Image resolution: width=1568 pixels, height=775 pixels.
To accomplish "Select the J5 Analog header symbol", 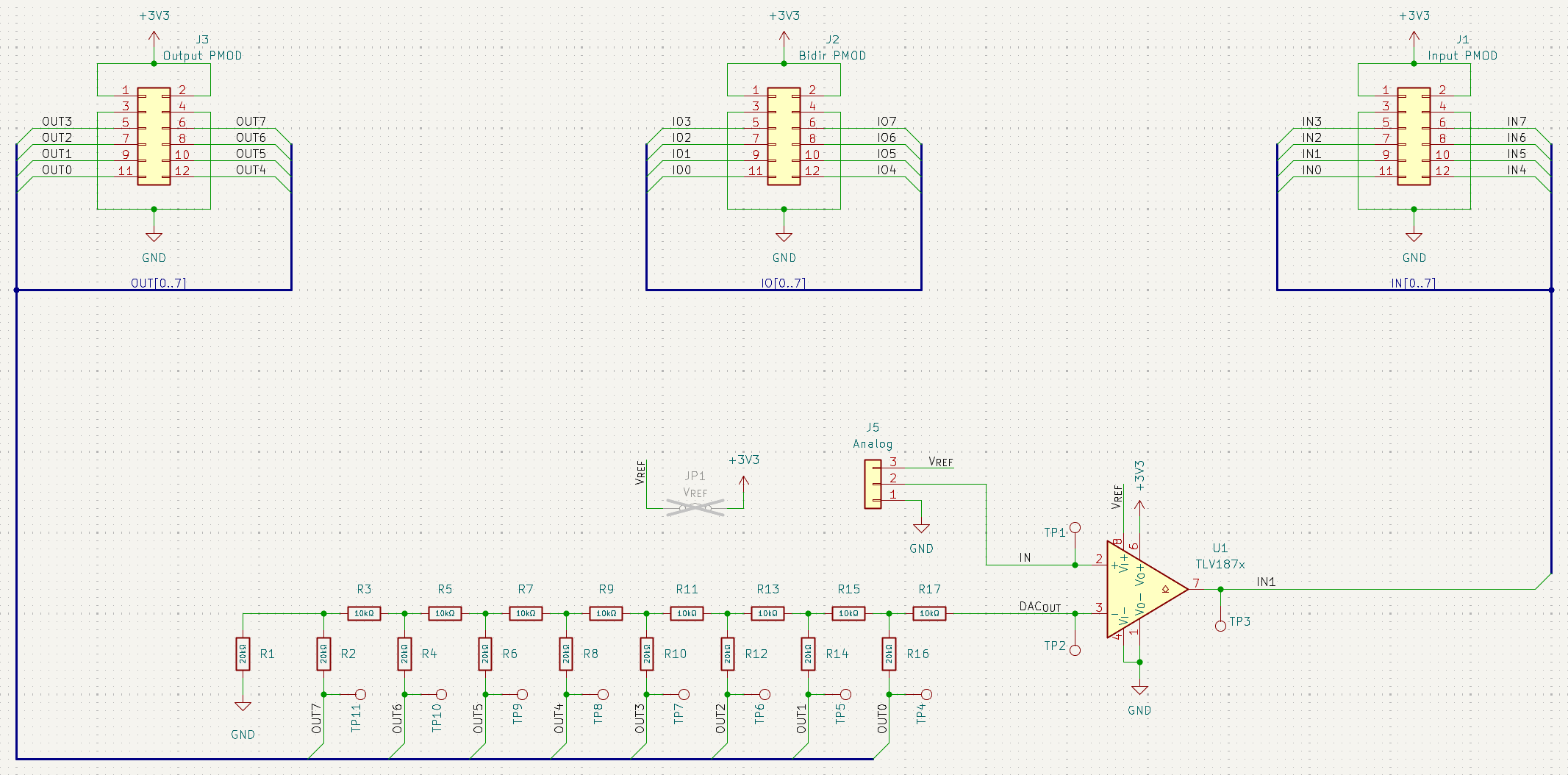I will point(873,484).
